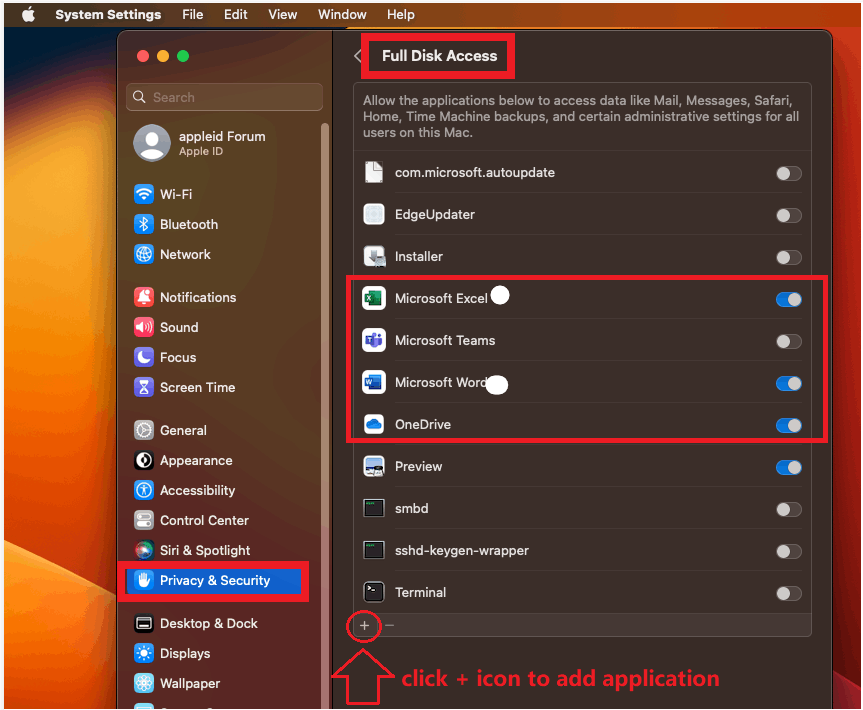Click the Microsoft Excel app icon
Viewport: 863px width, 710px height.
coord(374,298)
